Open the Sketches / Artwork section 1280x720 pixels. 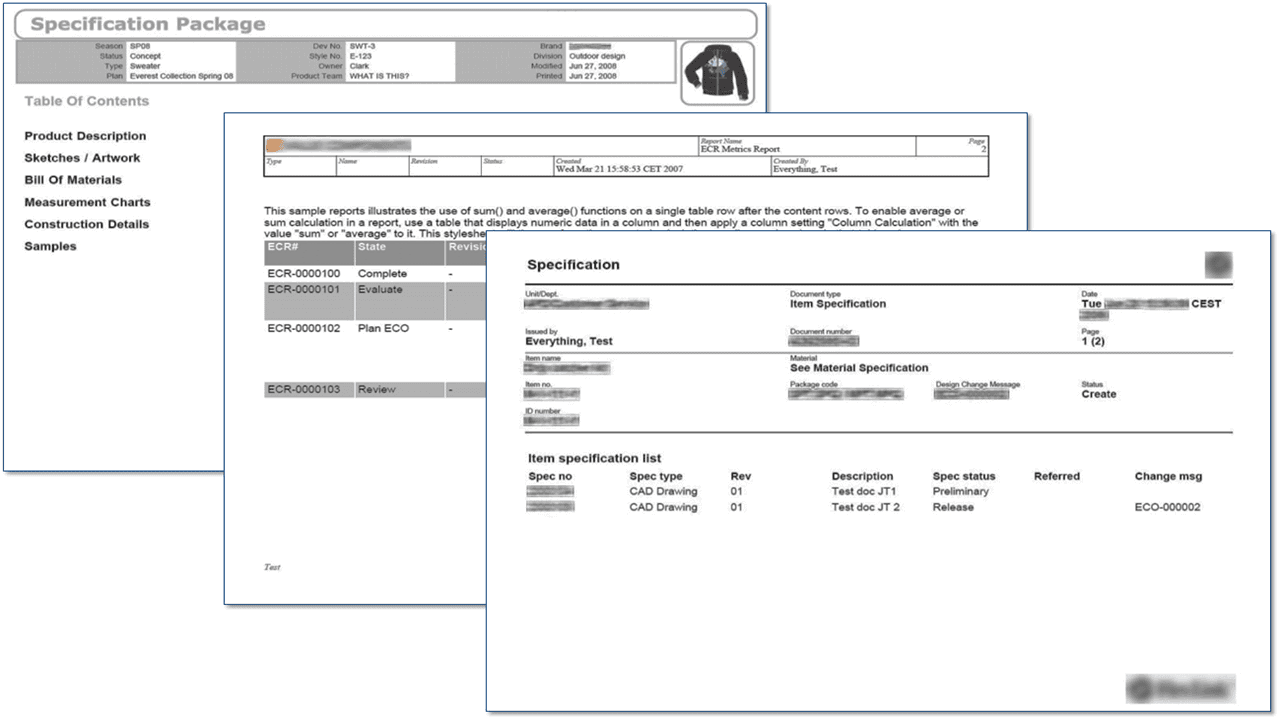pyautogui.click(x=82, y=158)
